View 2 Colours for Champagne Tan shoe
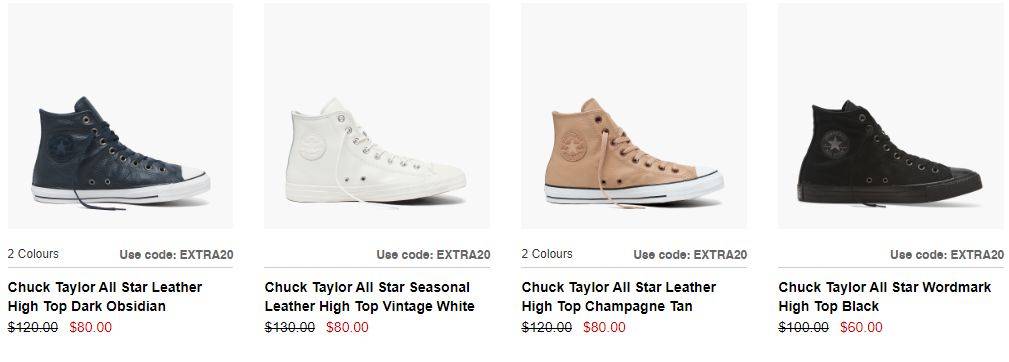Viewport: 1009px width, 362px height. point(547,254)
